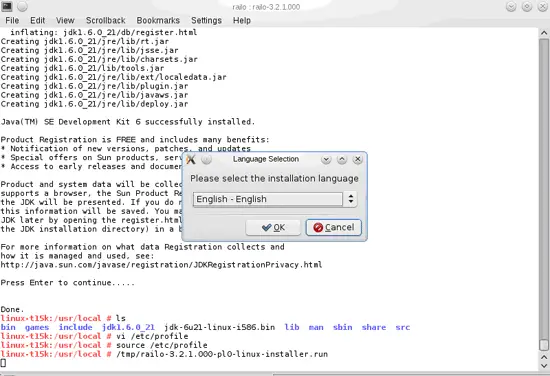Click the terminal scrollbar up arrow

point(544,33)
